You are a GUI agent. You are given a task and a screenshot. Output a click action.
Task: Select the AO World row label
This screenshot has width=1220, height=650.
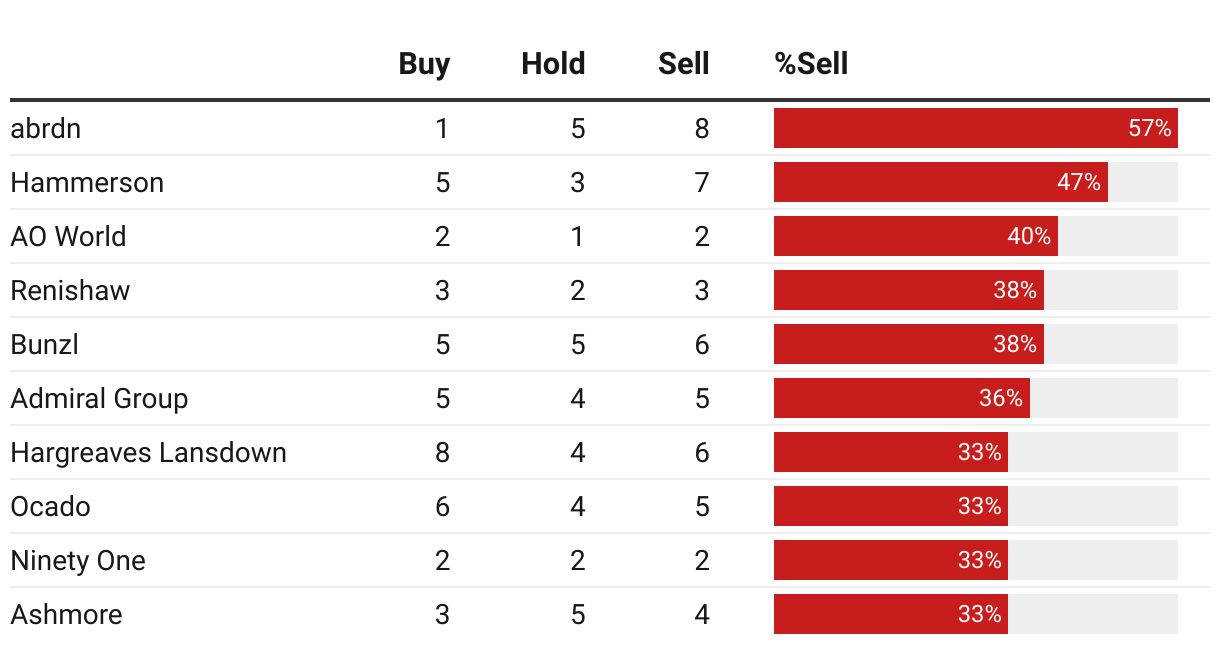click(69, 236)
